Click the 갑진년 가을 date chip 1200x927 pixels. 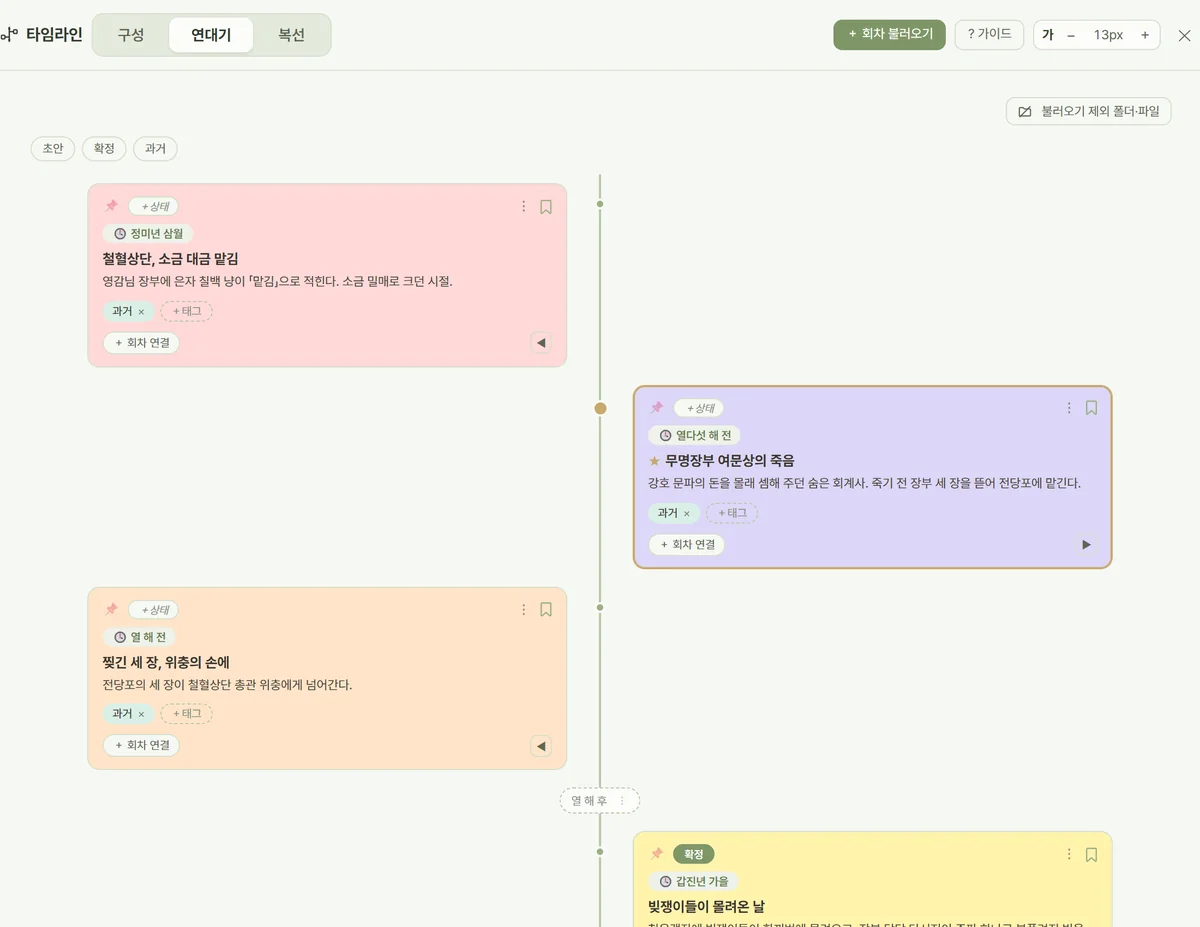pos(694,882)
